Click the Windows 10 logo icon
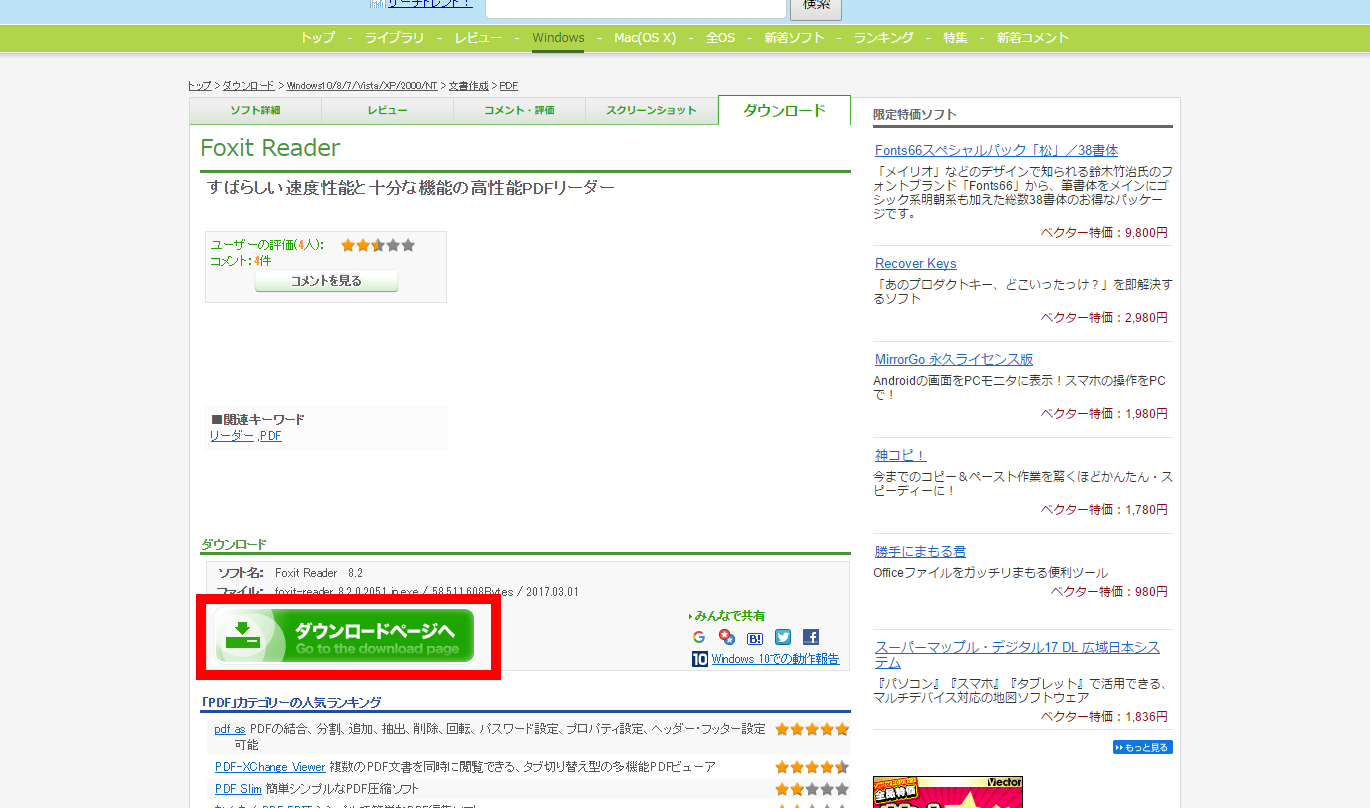 pos(700,659)
